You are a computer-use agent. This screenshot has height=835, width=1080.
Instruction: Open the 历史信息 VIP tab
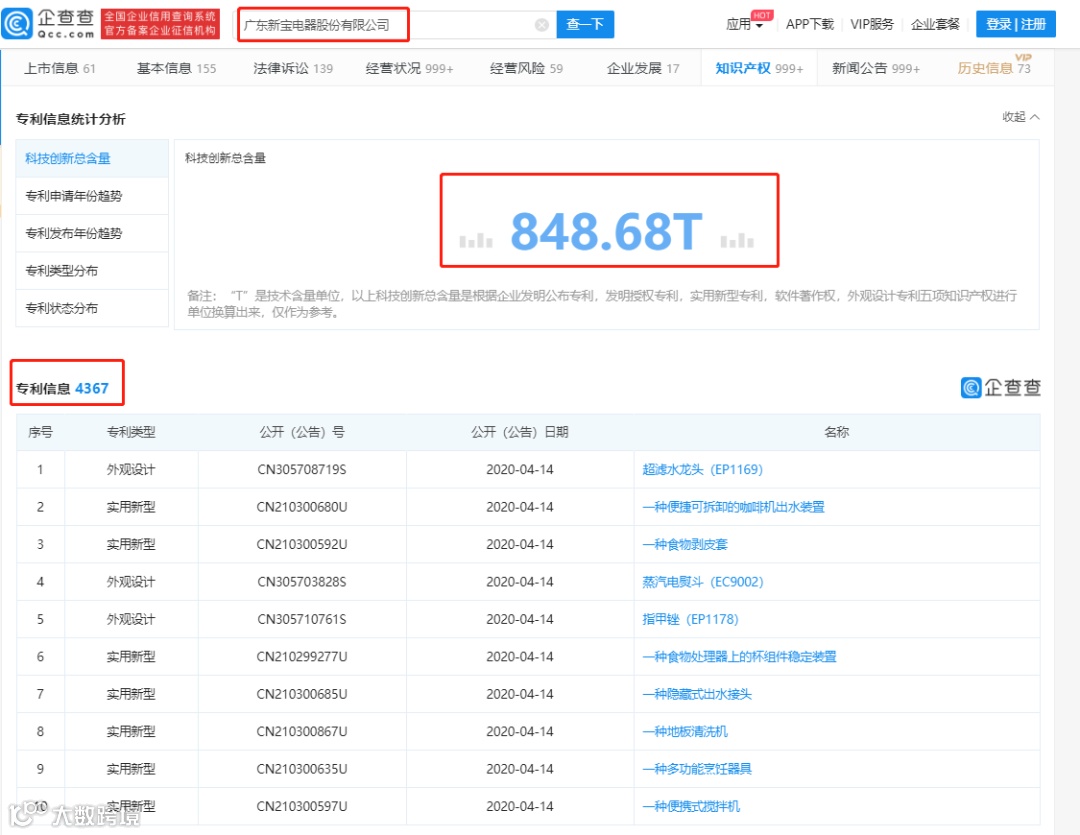(x=994, y=68)
